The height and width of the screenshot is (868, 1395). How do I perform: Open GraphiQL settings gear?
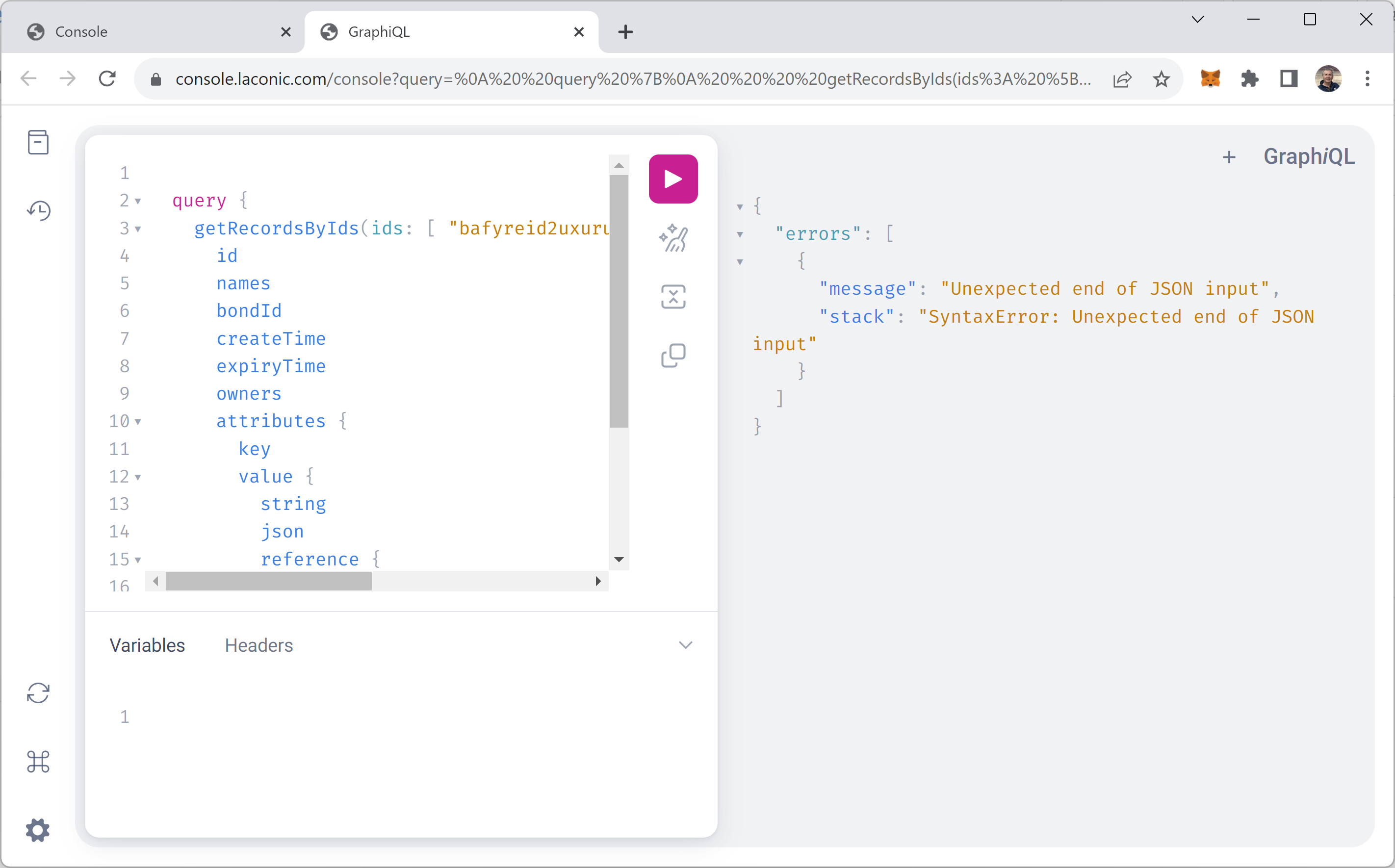[x=38, y=830]
